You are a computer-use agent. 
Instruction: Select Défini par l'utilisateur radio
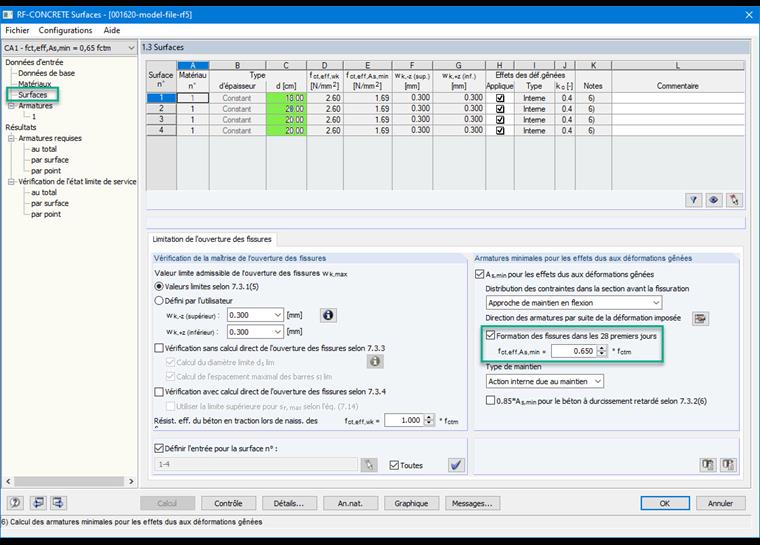[x=158, y=301]
